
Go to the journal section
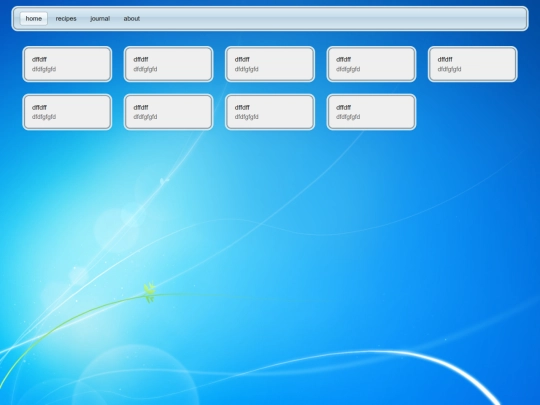point(100,19)
